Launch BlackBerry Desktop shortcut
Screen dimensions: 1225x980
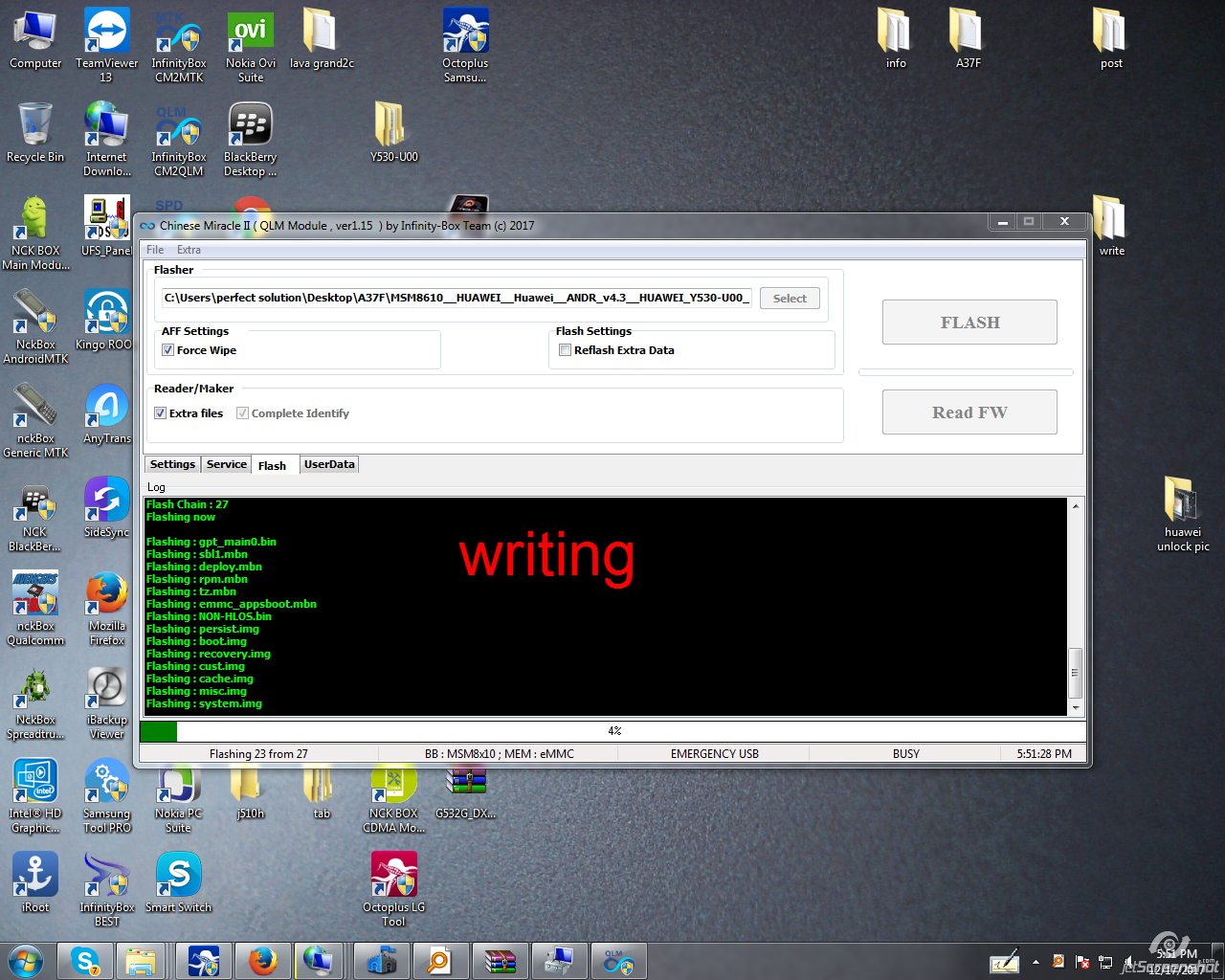pos(251,139)
